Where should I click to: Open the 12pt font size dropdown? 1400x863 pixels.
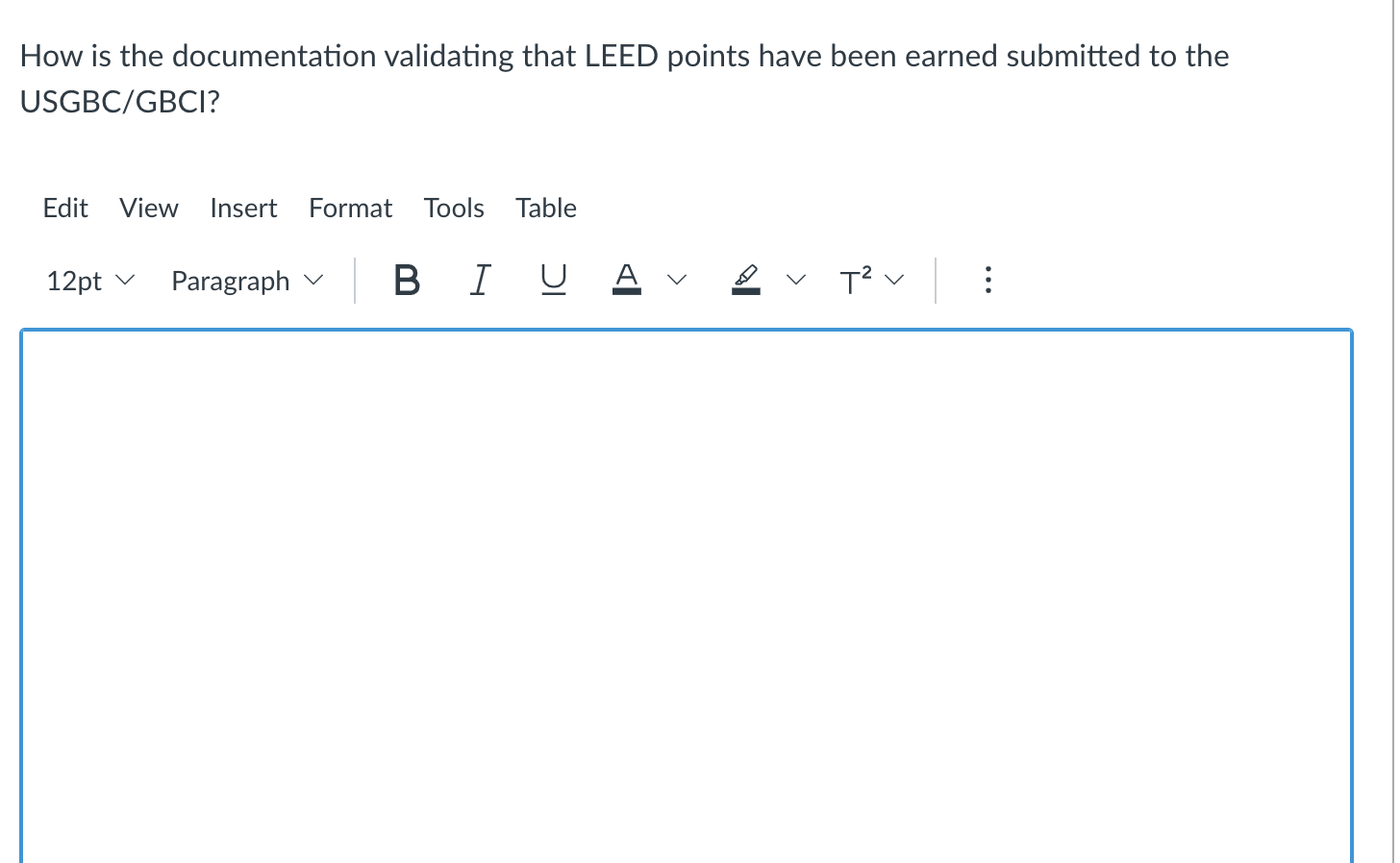tap(89, 280)
